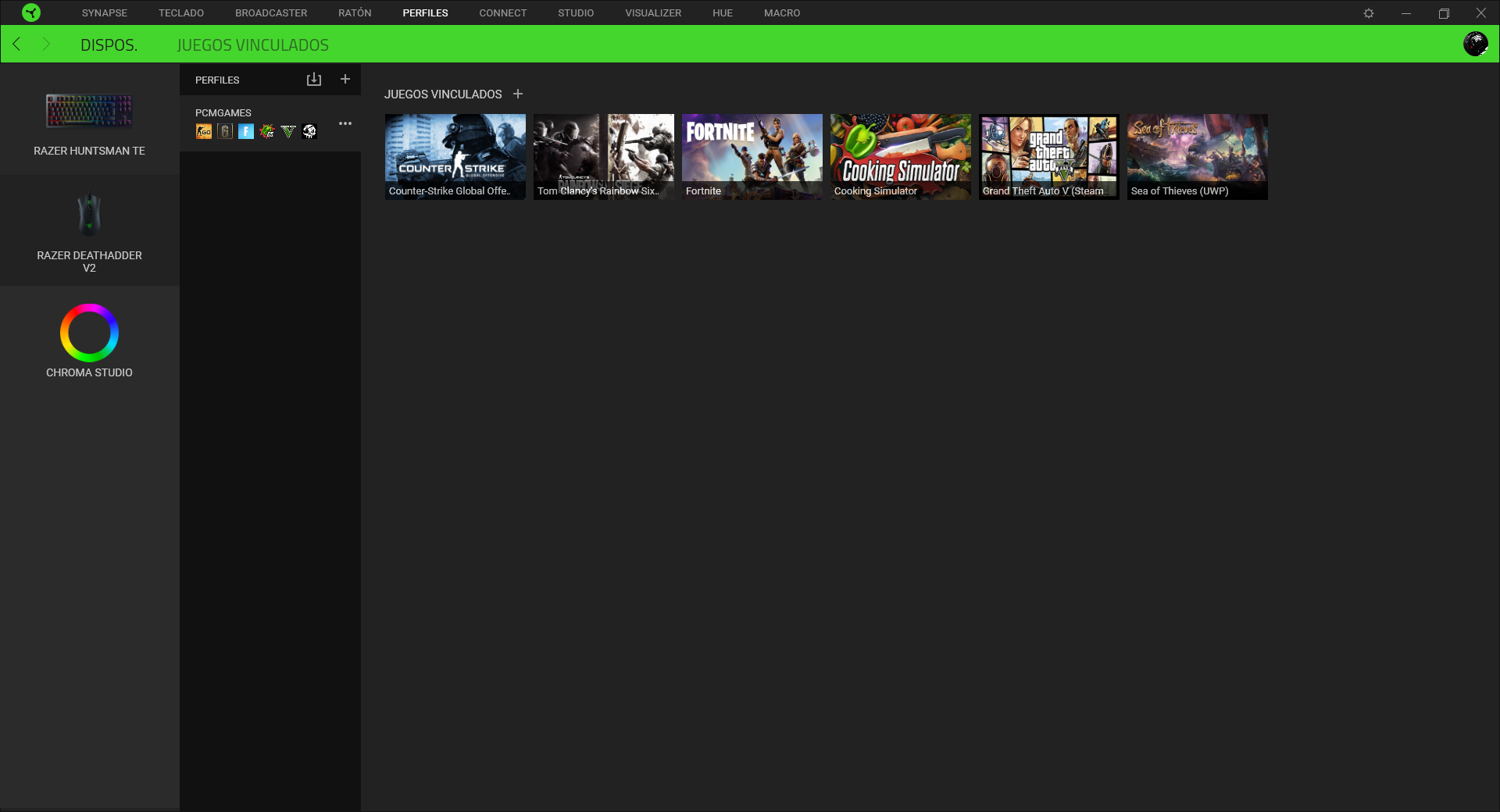
Task: Switch to the Teclado tab
Action: [181, 13]
